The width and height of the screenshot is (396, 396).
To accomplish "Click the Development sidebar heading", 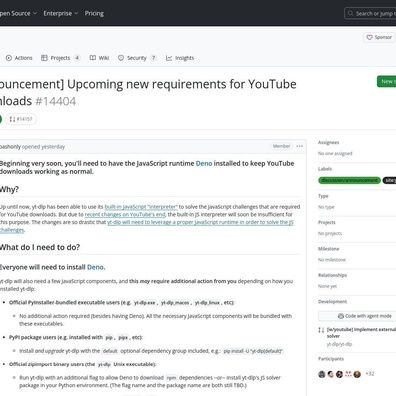I will [x=332, y=302].
